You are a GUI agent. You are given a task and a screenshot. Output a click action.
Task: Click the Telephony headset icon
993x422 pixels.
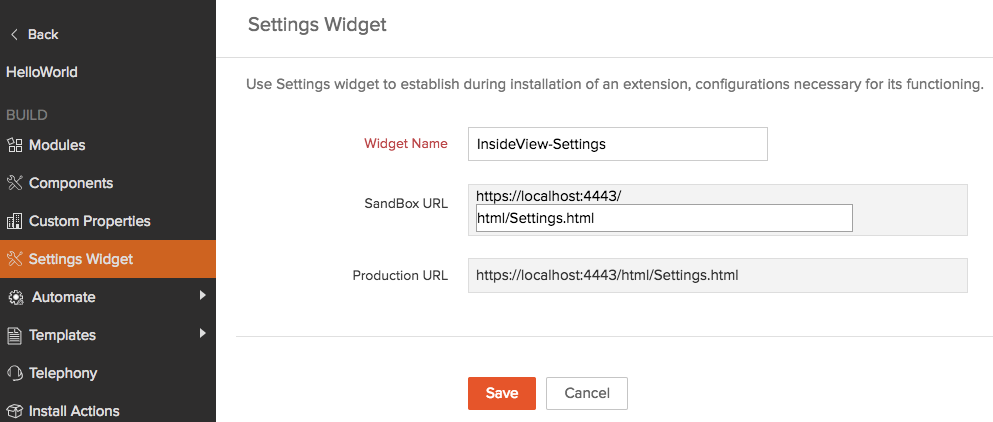pos(14,374)
